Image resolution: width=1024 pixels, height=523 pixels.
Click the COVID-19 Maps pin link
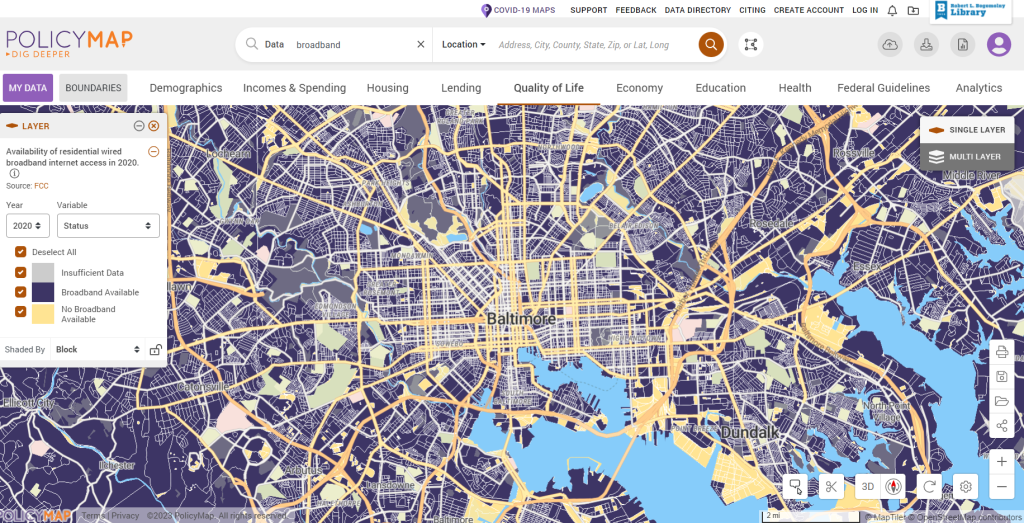pyautogui.click(x=518, y=10)
